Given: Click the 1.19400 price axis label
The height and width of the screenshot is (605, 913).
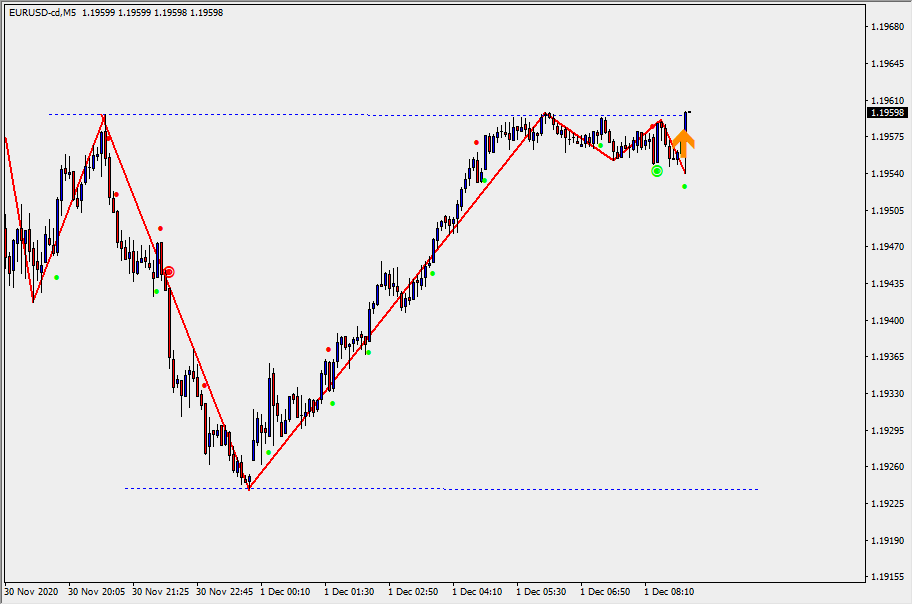Looking at the screenshot, I should tap(887, 320).
